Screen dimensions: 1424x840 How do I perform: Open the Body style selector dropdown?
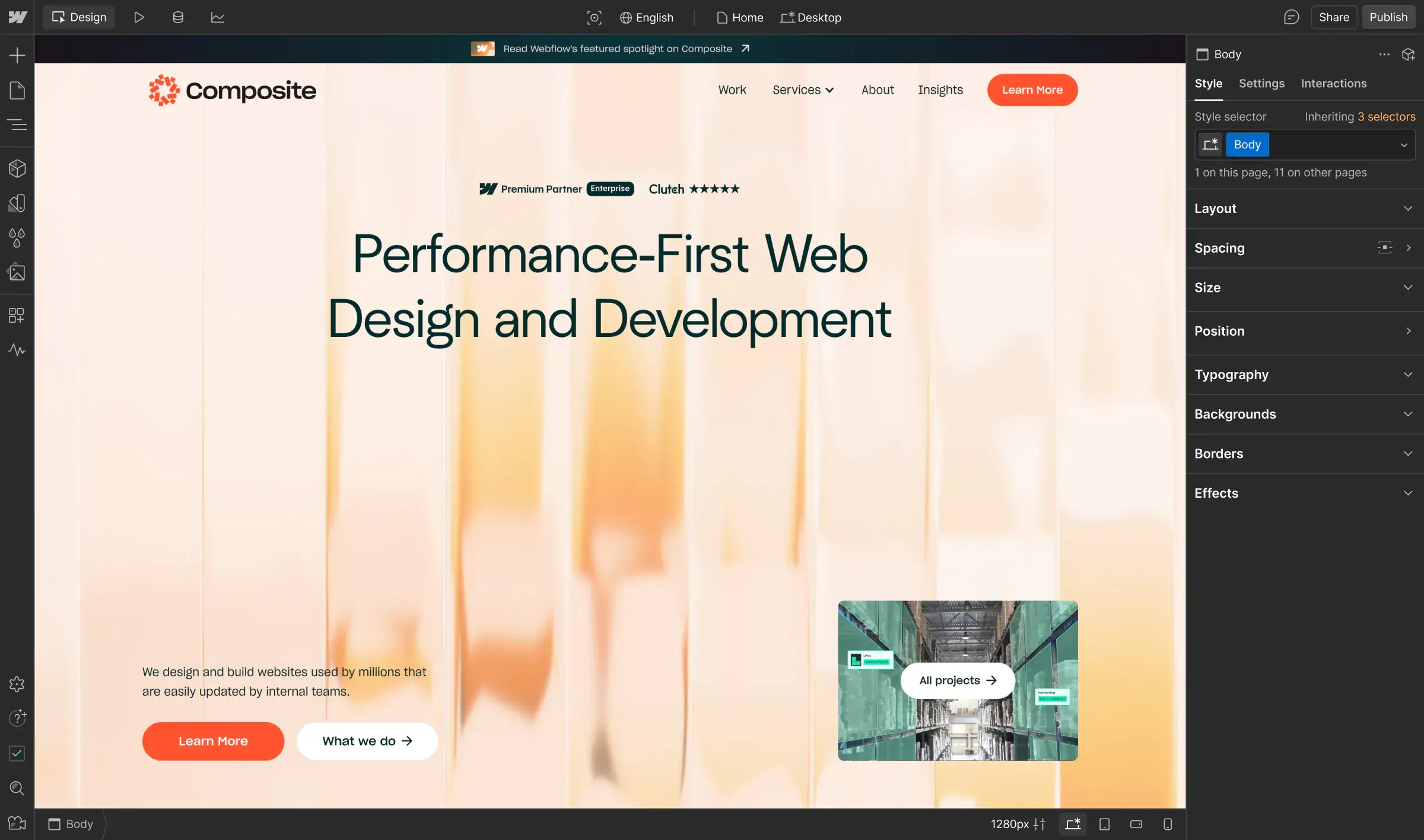[1404, 145]
